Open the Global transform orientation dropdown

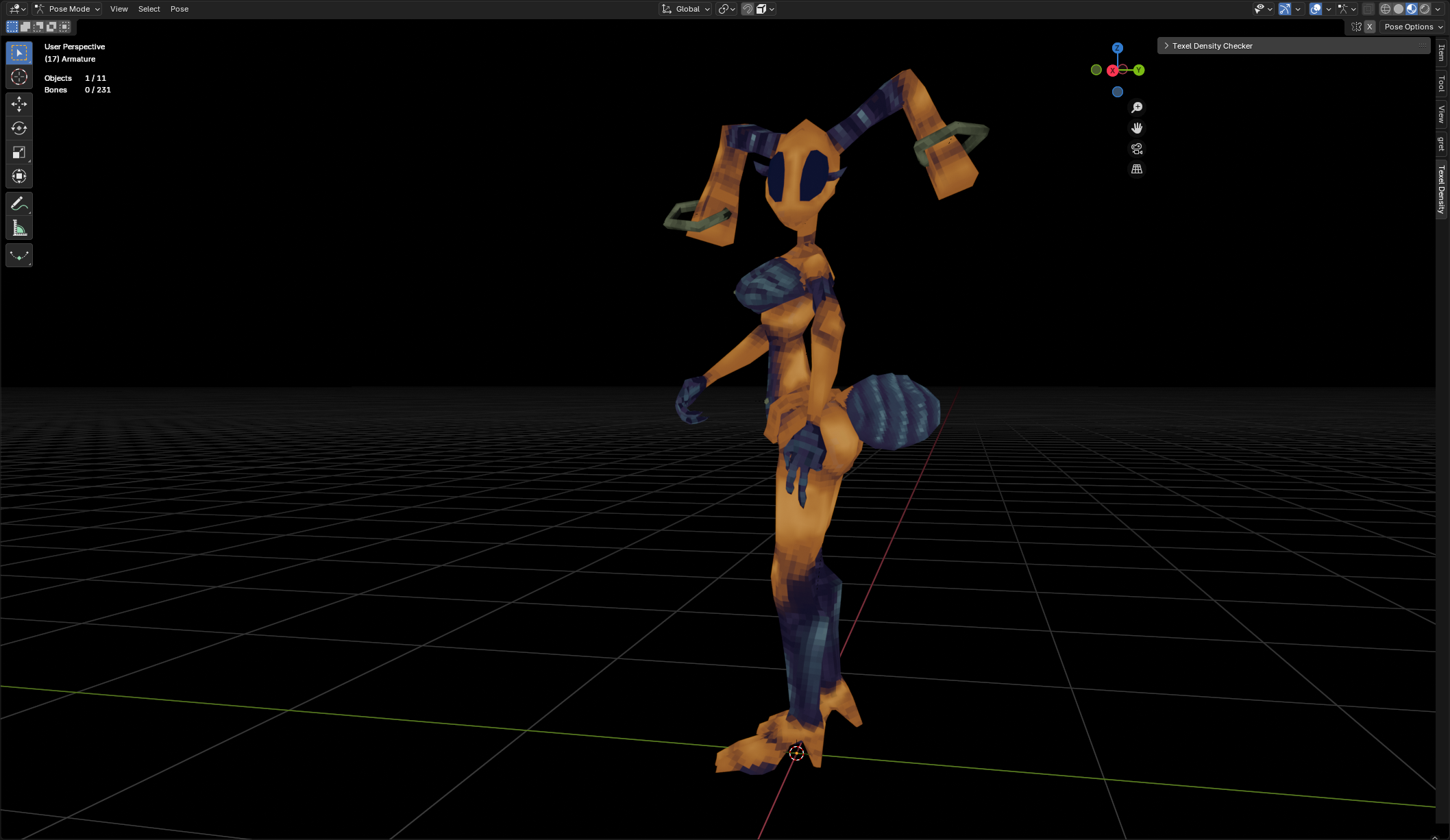click(x=685, y=9)
